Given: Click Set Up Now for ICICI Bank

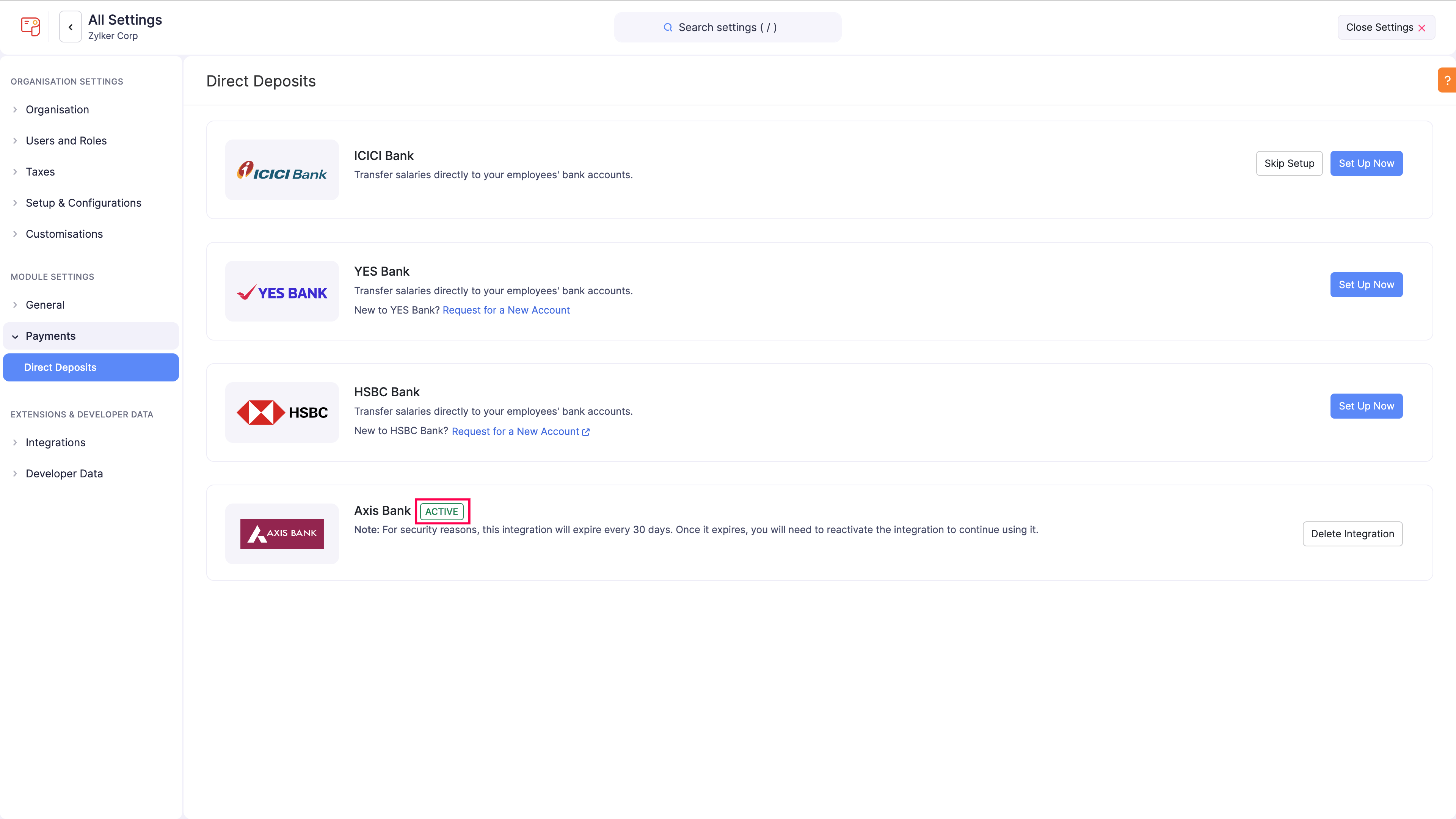Looking at the screenshot, I should point(1366,163).
